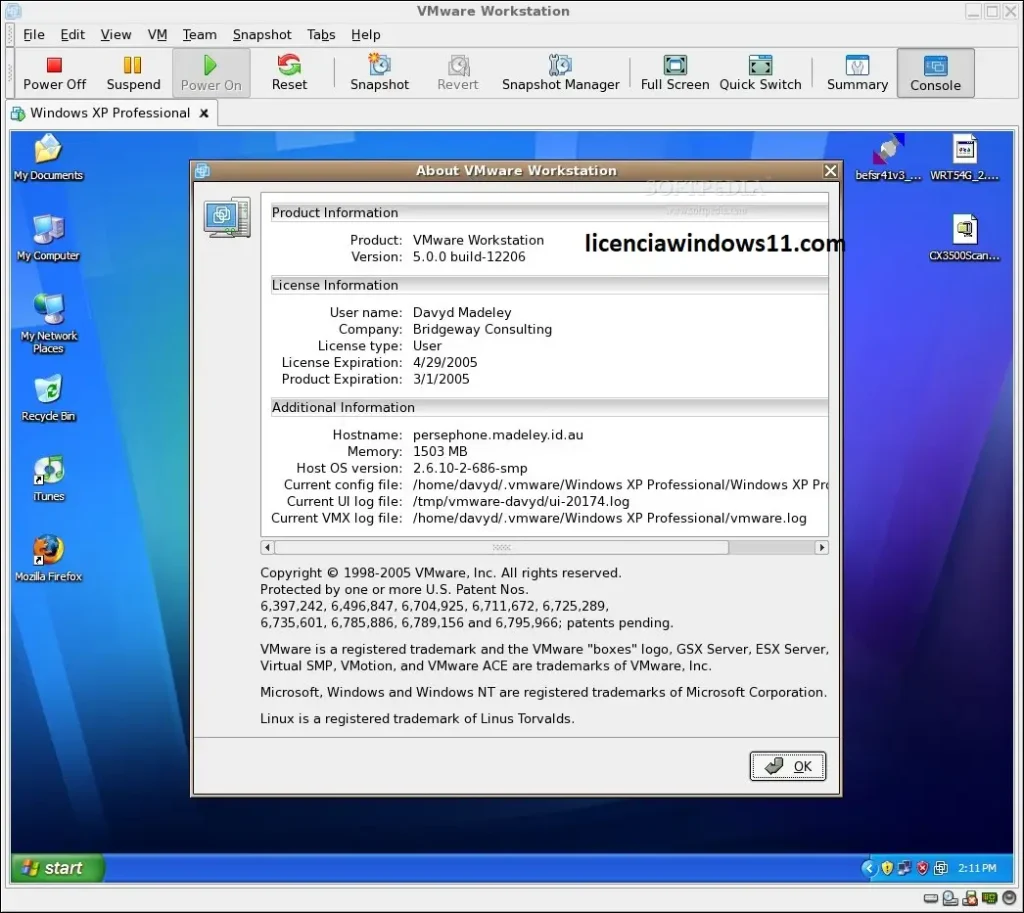Click the disconnected floppy device status icon
Image resolution: width=1024 pixels, height=913 pixels.
(x=970, y=899)
